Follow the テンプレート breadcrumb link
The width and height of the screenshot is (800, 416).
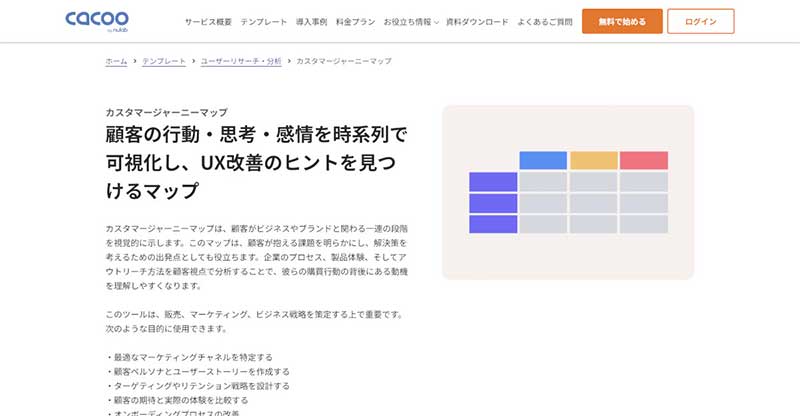click(164, 61)
